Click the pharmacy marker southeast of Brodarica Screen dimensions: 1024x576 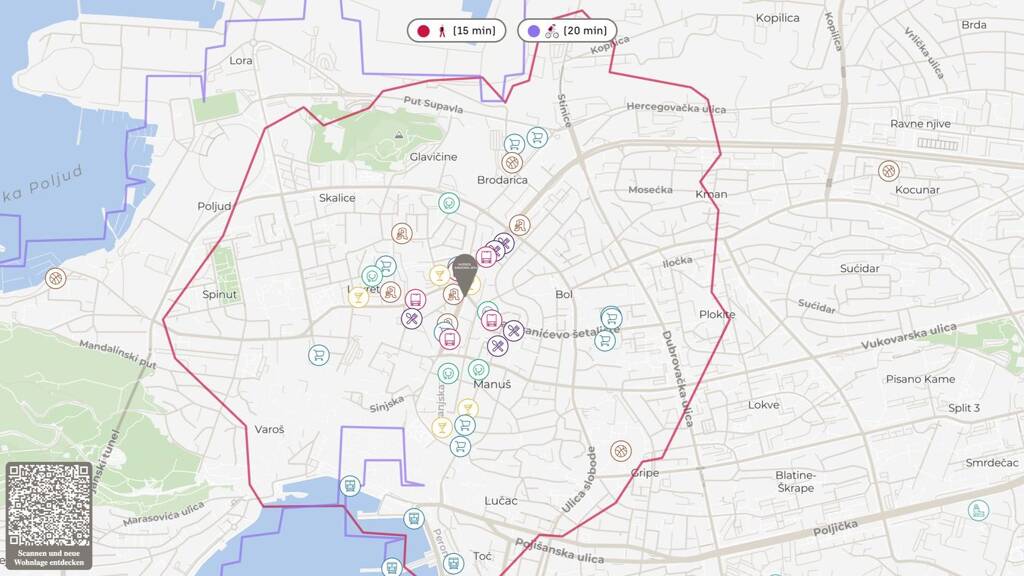pyautogui.click(x=519, y=225)
